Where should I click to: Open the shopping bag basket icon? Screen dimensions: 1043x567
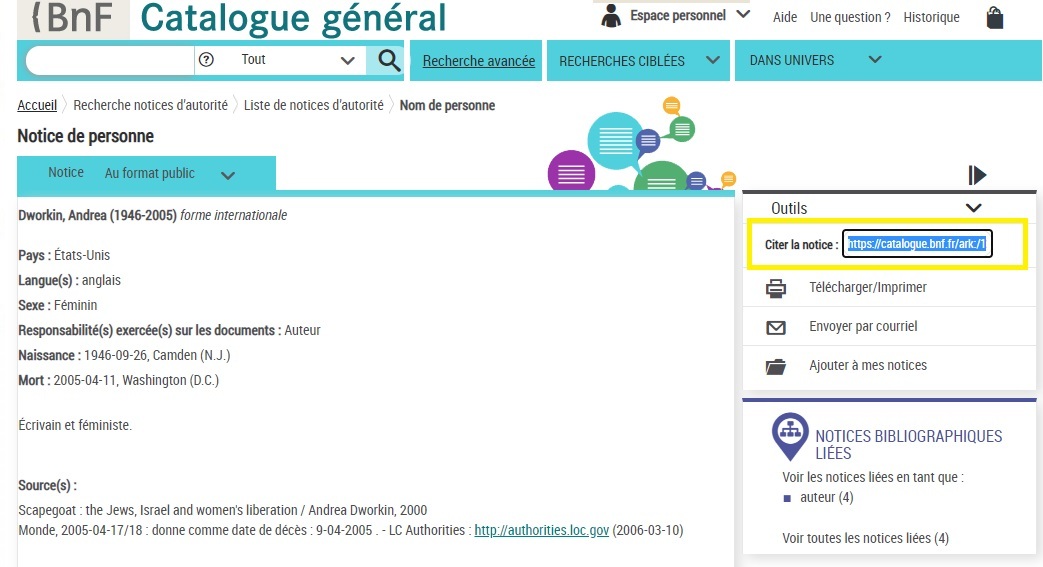(x=993, y=17)
